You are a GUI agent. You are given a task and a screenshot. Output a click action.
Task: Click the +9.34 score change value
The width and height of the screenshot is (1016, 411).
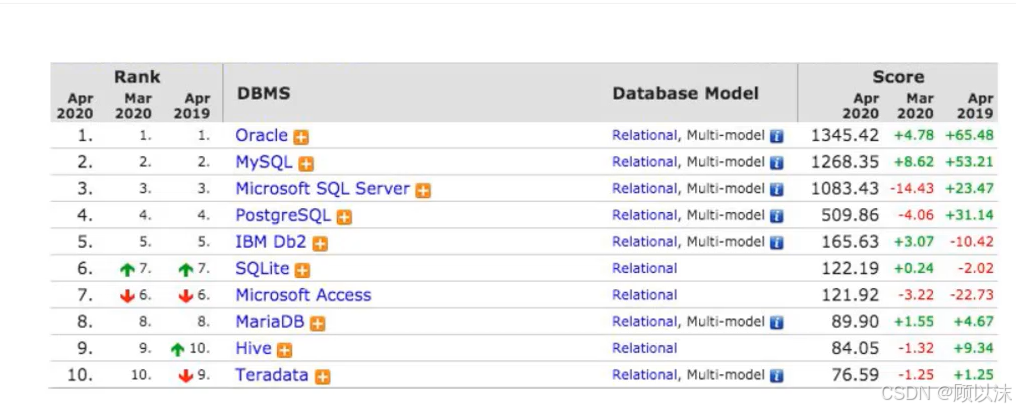click(973, 348)
